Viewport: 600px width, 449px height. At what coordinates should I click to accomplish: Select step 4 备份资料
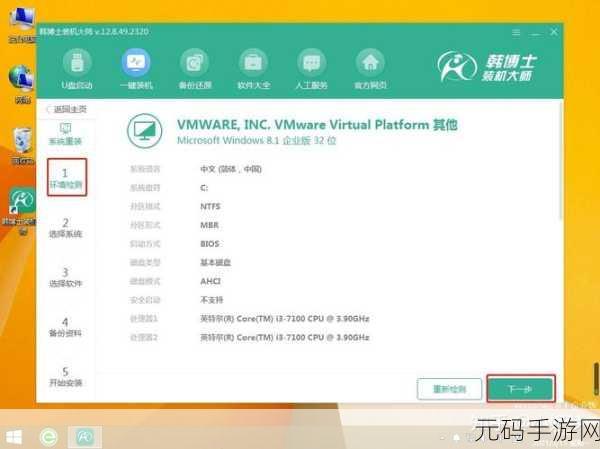coord(65,327)
